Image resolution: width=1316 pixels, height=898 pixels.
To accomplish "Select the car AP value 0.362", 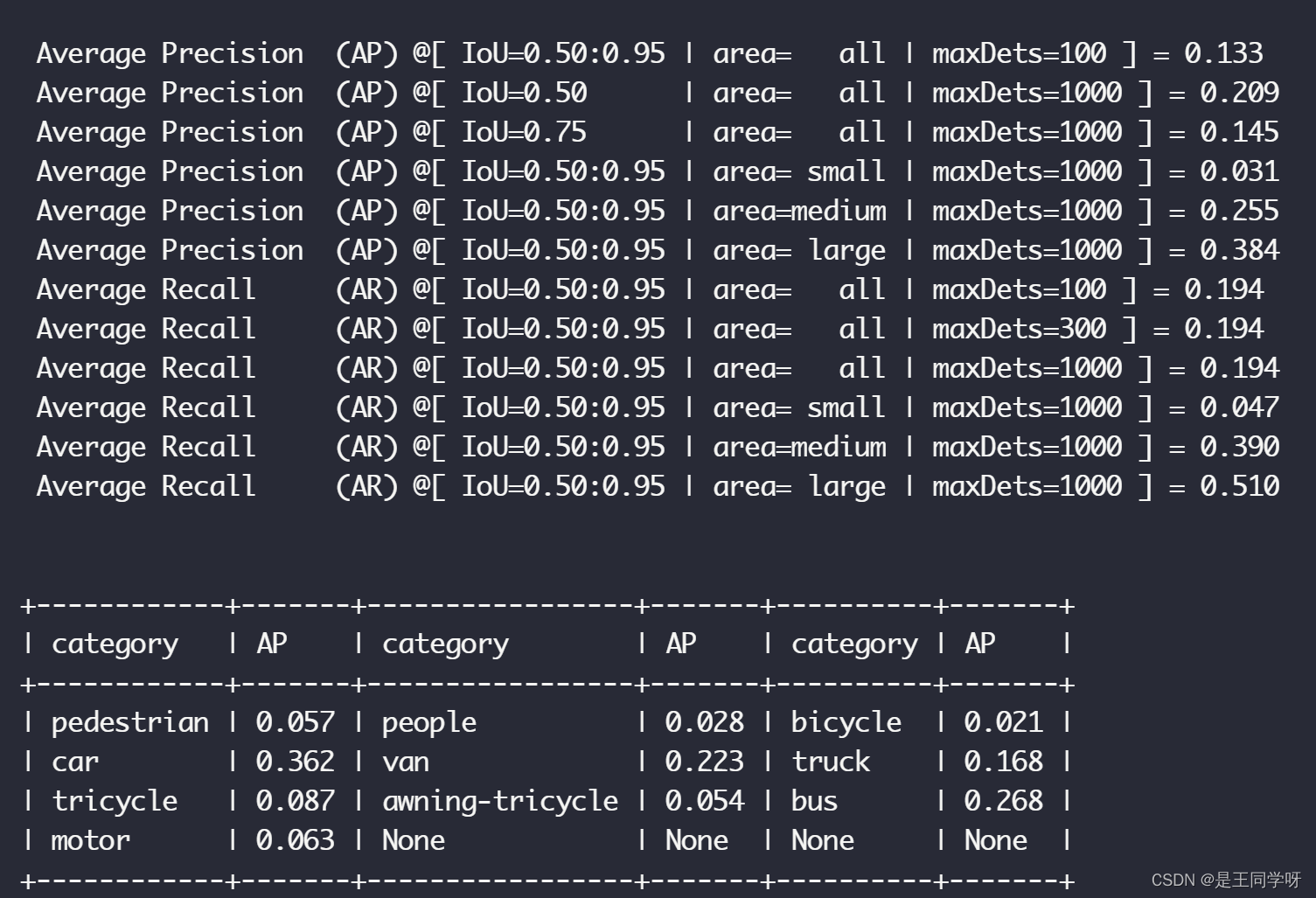I will coord(295,762).
